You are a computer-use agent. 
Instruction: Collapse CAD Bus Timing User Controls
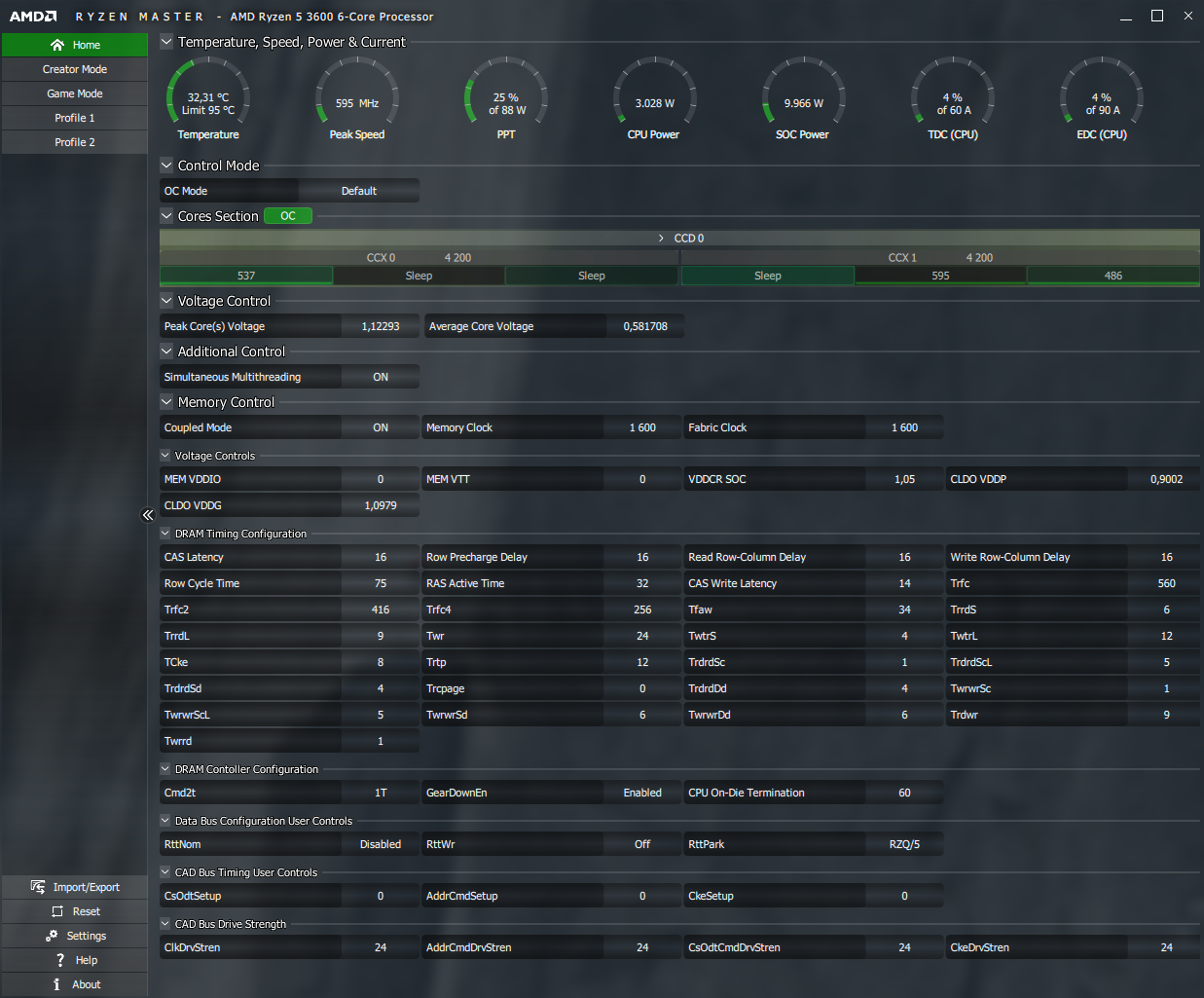tap(165, 872)
